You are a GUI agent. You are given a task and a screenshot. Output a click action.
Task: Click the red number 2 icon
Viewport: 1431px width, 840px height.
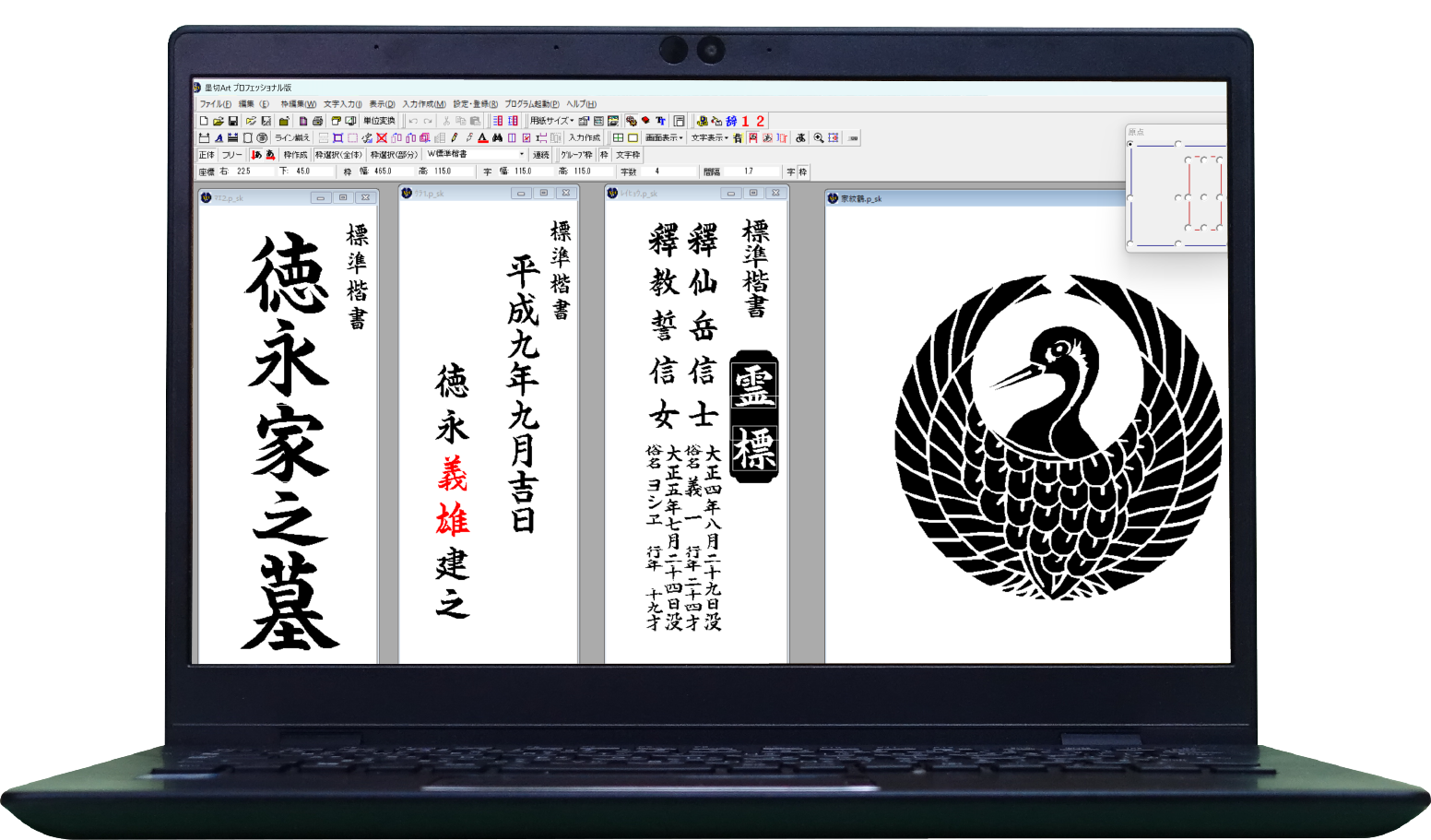coord(760,121)
